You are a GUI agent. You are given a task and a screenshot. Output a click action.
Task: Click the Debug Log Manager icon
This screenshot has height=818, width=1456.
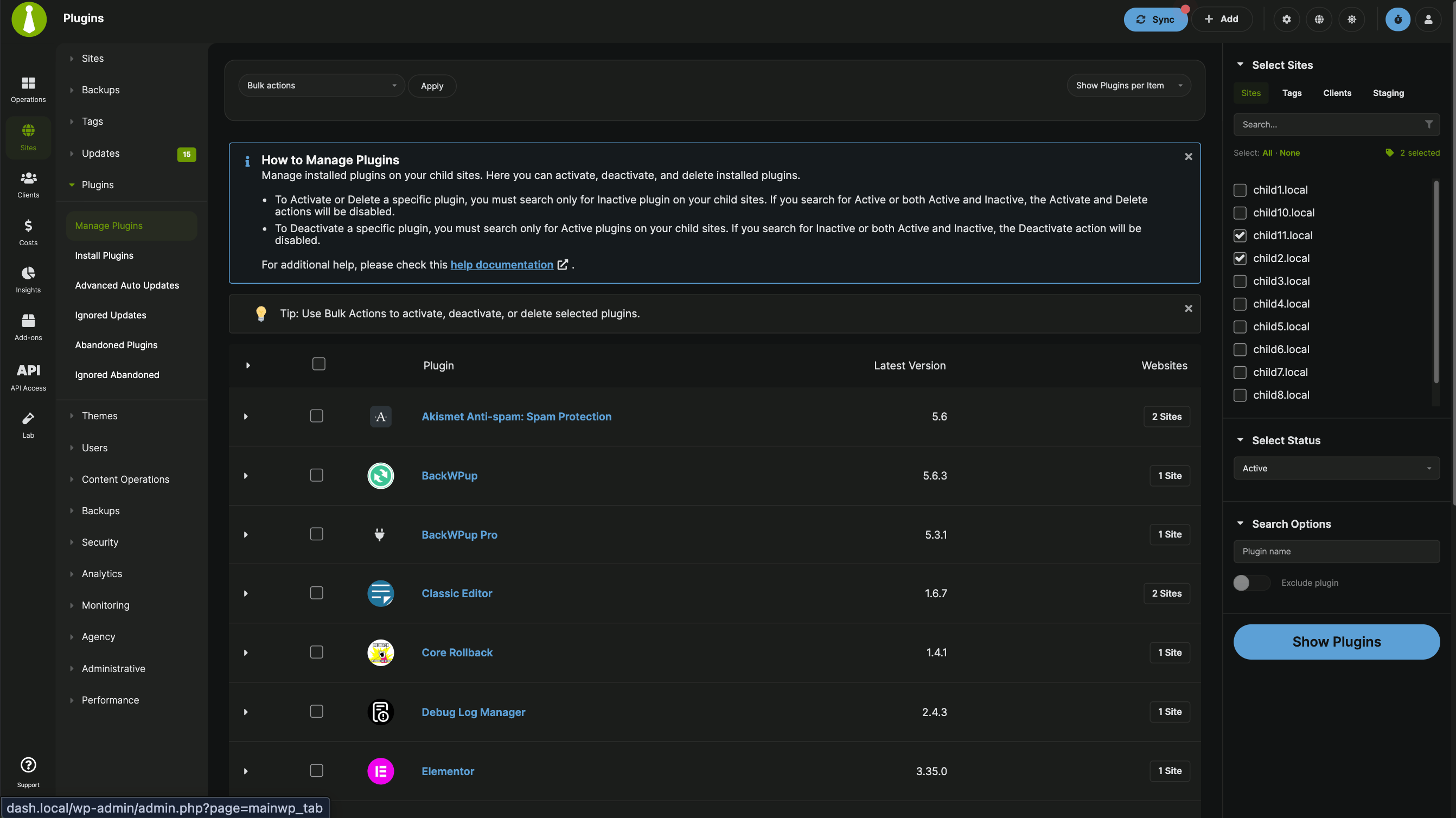point(380,712)
